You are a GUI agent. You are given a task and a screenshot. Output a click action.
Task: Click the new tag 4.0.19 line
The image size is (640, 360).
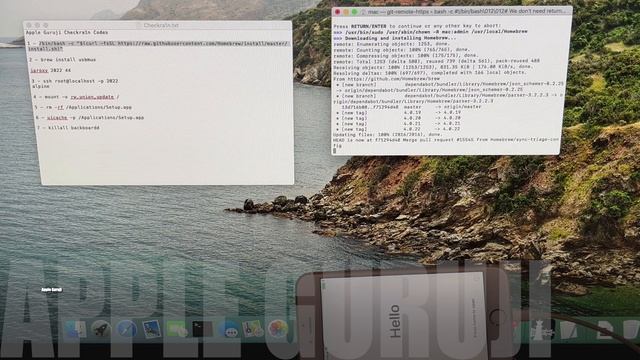click(x=398, y=112)
